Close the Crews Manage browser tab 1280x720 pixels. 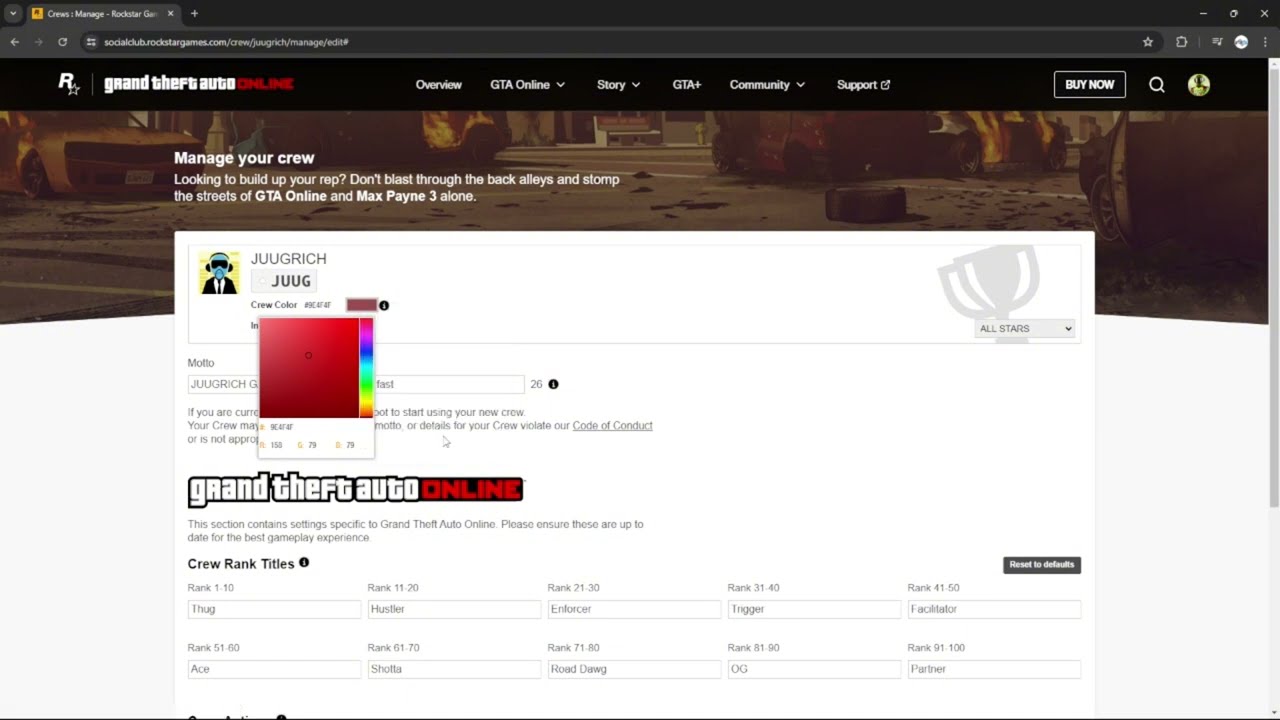pyautogui.click(x=171, y=13)
